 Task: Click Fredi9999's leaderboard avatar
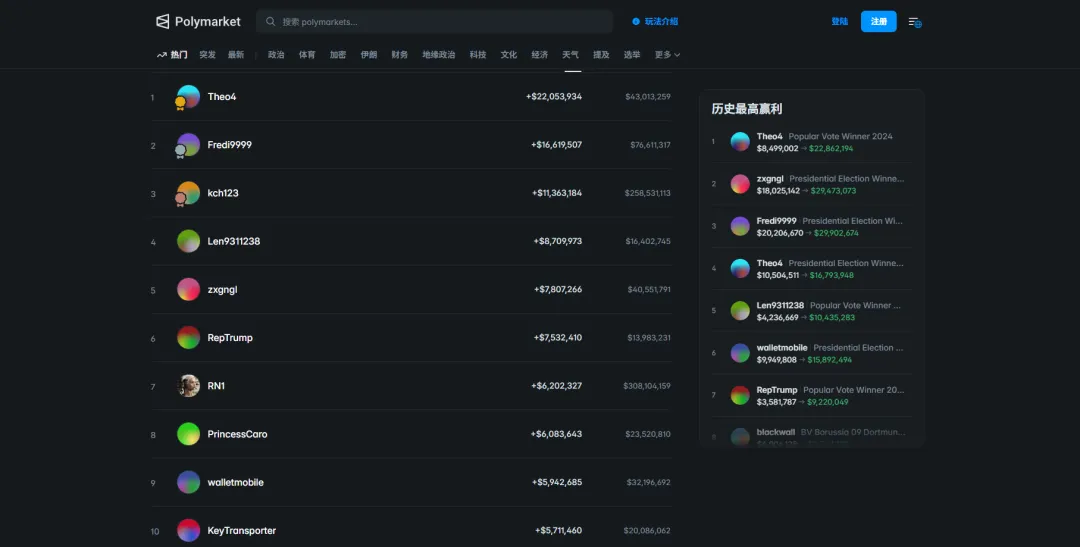coord(188,145)
